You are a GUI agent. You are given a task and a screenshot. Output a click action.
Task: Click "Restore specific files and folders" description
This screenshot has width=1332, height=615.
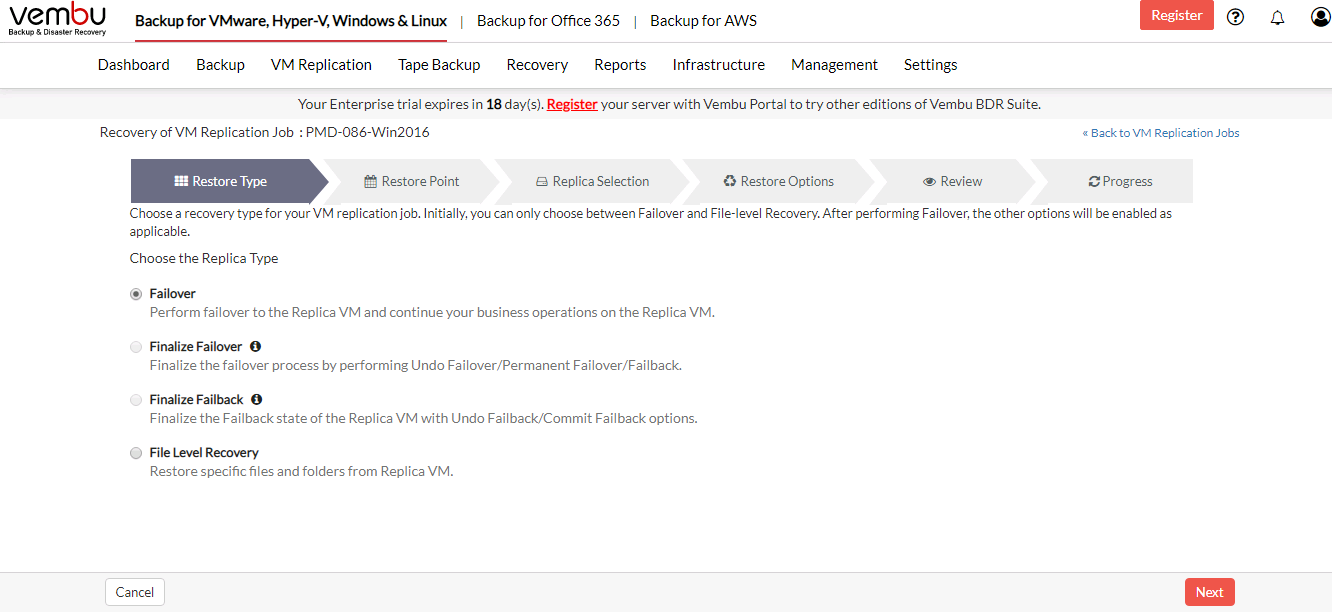pos(302,471)
